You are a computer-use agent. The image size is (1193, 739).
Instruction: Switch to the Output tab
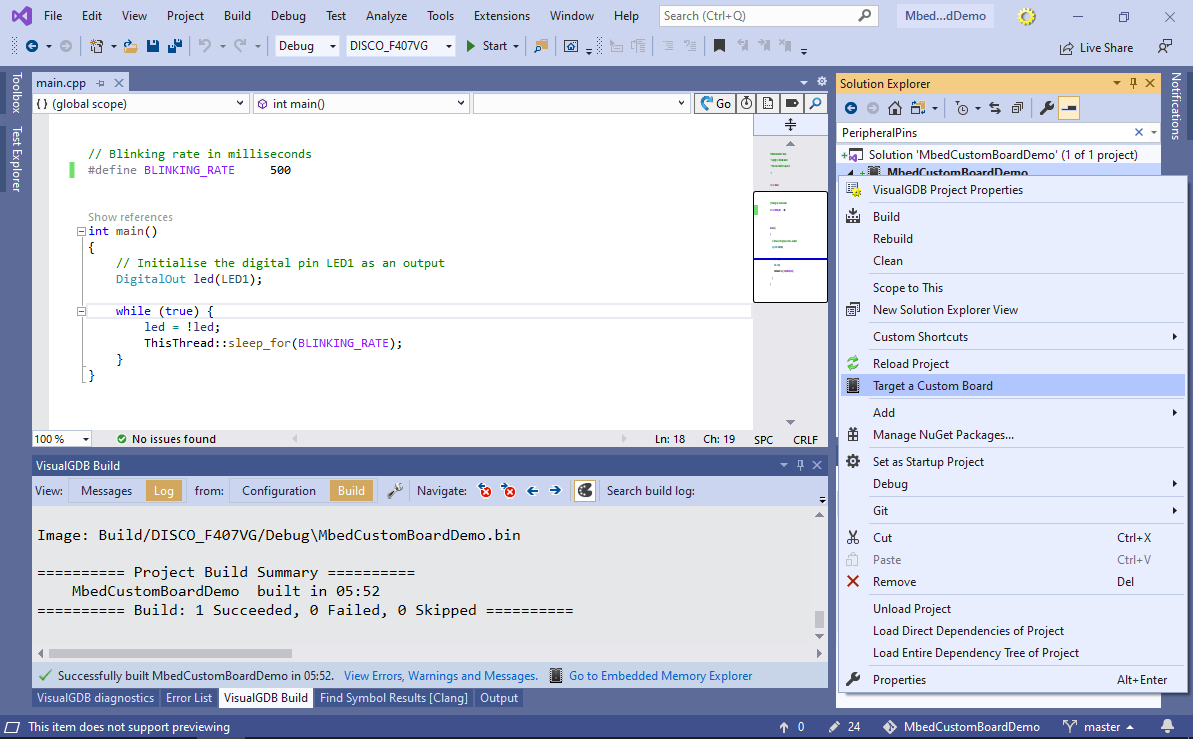coord(498,698)
